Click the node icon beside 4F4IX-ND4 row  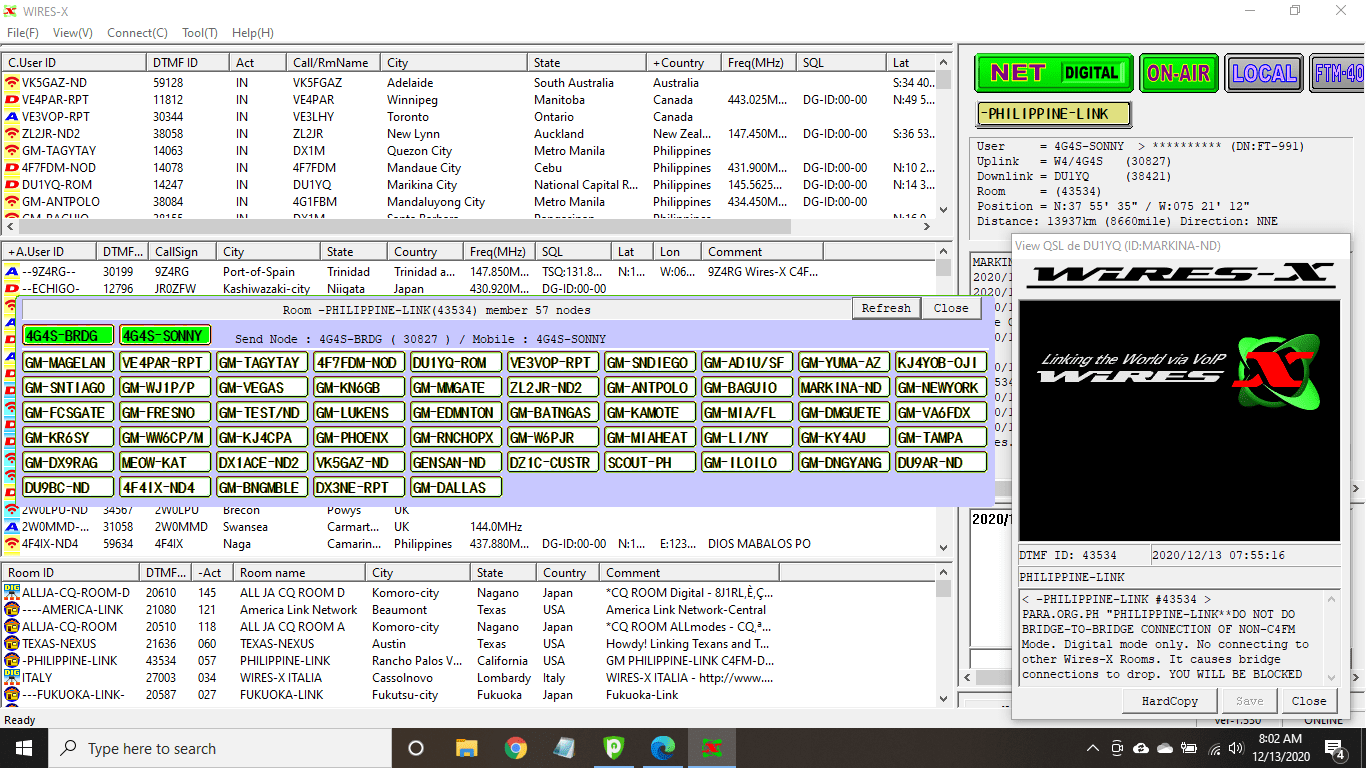coord(12,544)
